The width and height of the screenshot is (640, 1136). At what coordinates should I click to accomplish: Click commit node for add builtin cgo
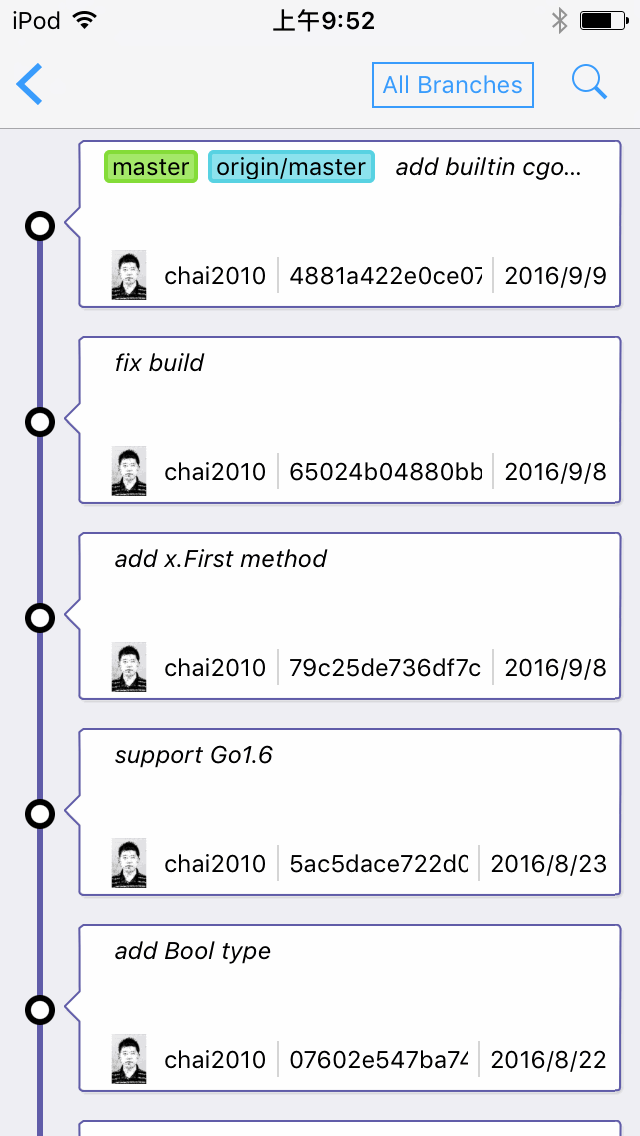coord(40,226)
